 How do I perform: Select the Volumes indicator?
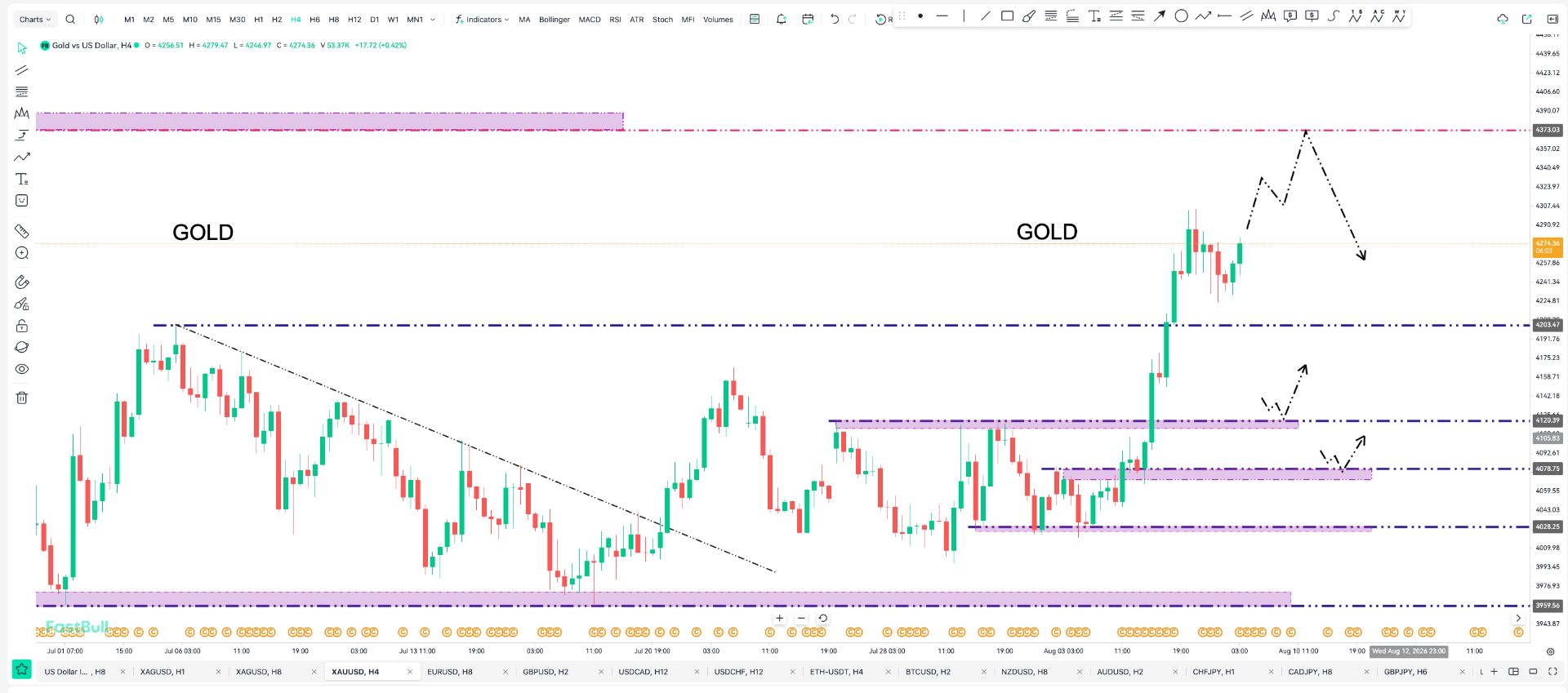pyautogui.click(x=719, y=20)
